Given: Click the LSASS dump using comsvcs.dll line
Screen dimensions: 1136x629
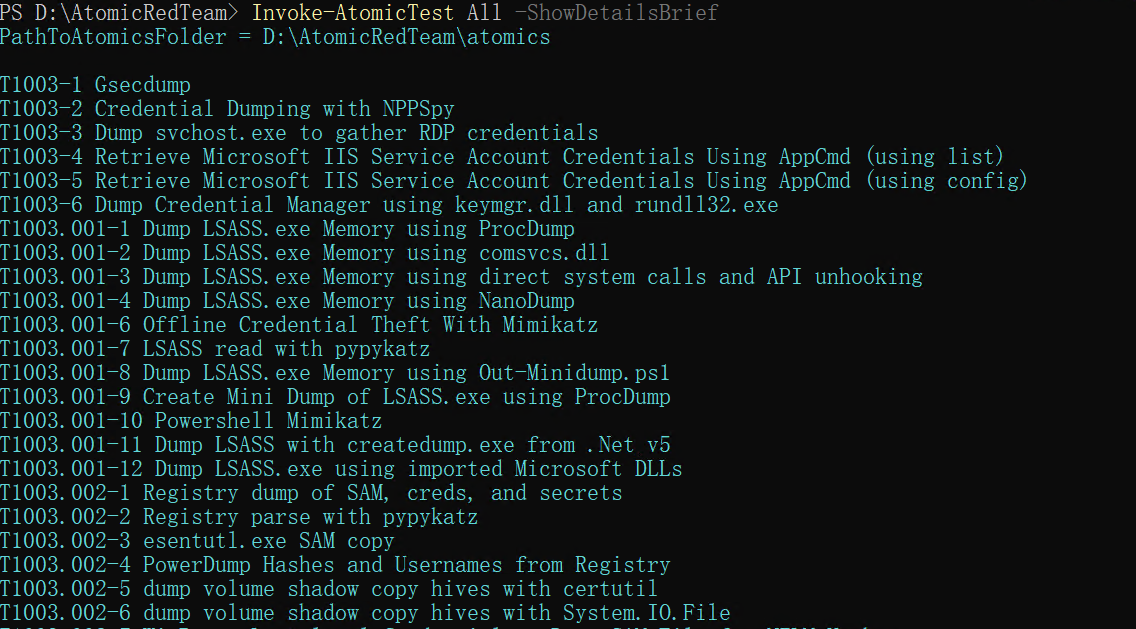Looking at the screenshot, I should click(x=305, y=253).
